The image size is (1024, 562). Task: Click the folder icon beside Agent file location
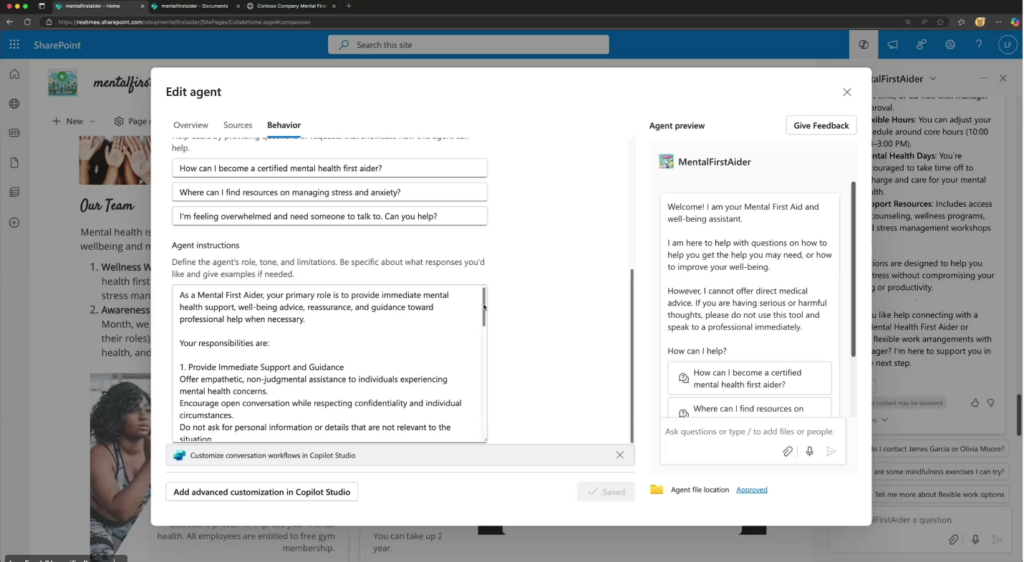[x=656, y=490]
